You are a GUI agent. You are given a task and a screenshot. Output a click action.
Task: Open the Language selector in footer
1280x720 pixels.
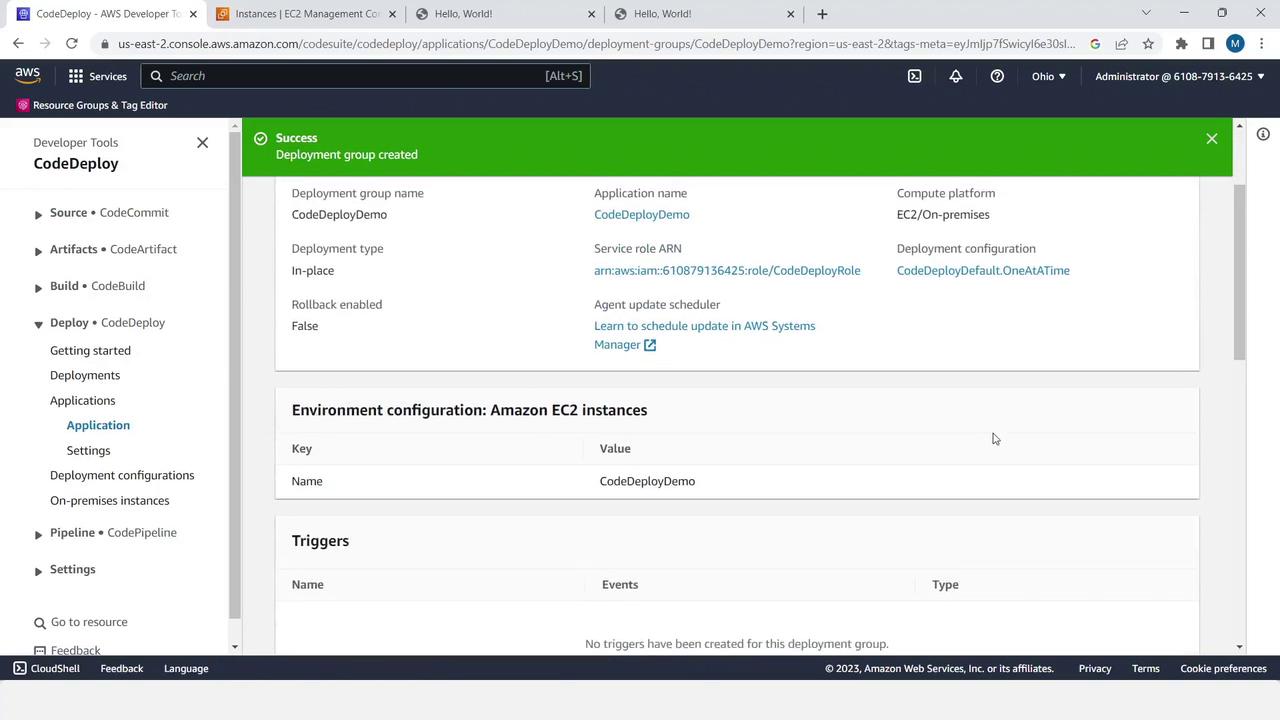pos(186,668)
